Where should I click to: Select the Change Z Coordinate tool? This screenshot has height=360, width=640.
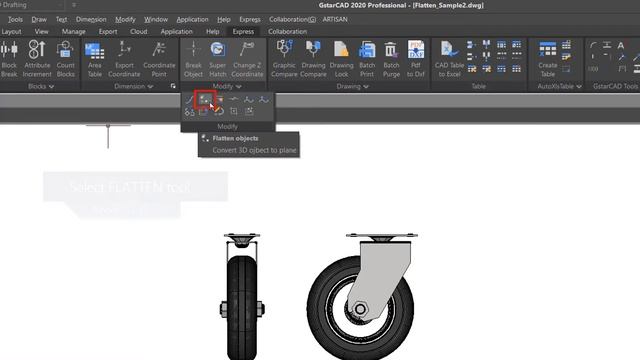[x=247, y=59]
